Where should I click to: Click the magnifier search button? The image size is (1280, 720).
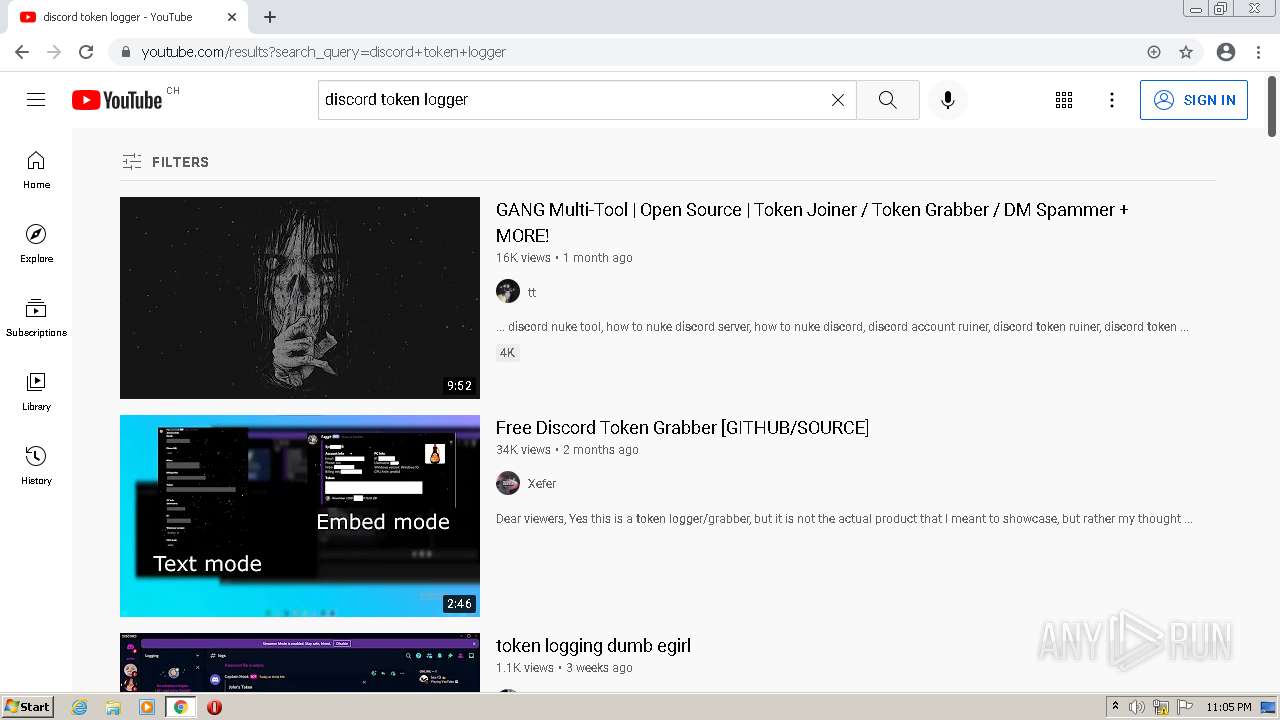pos(888,100)
